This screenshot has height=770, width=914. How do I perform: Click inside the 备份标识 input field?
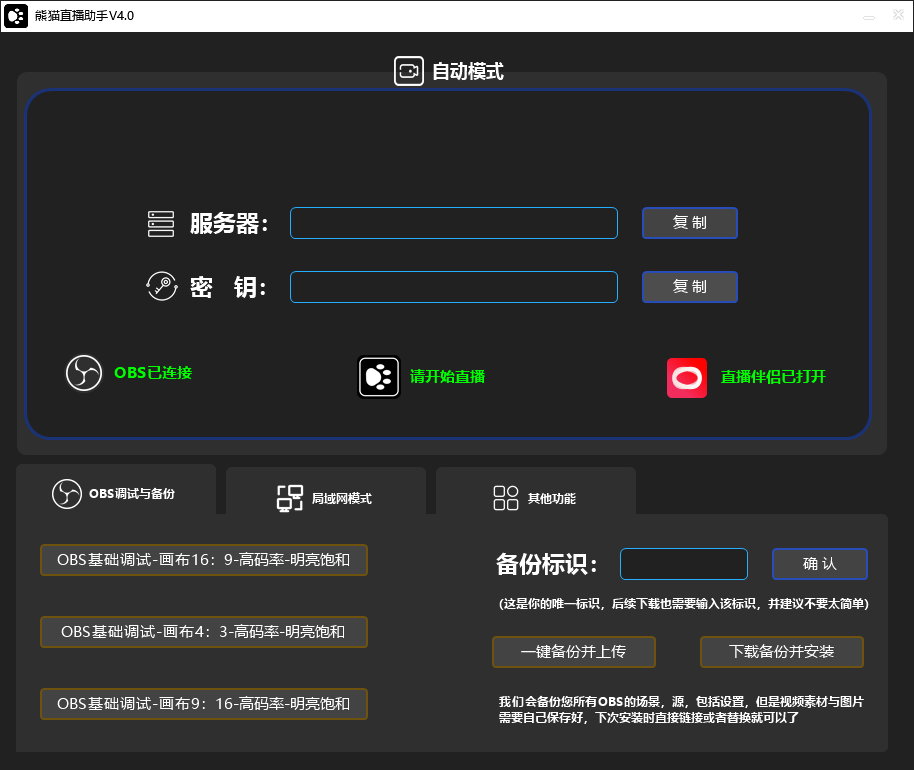[683, 563]
